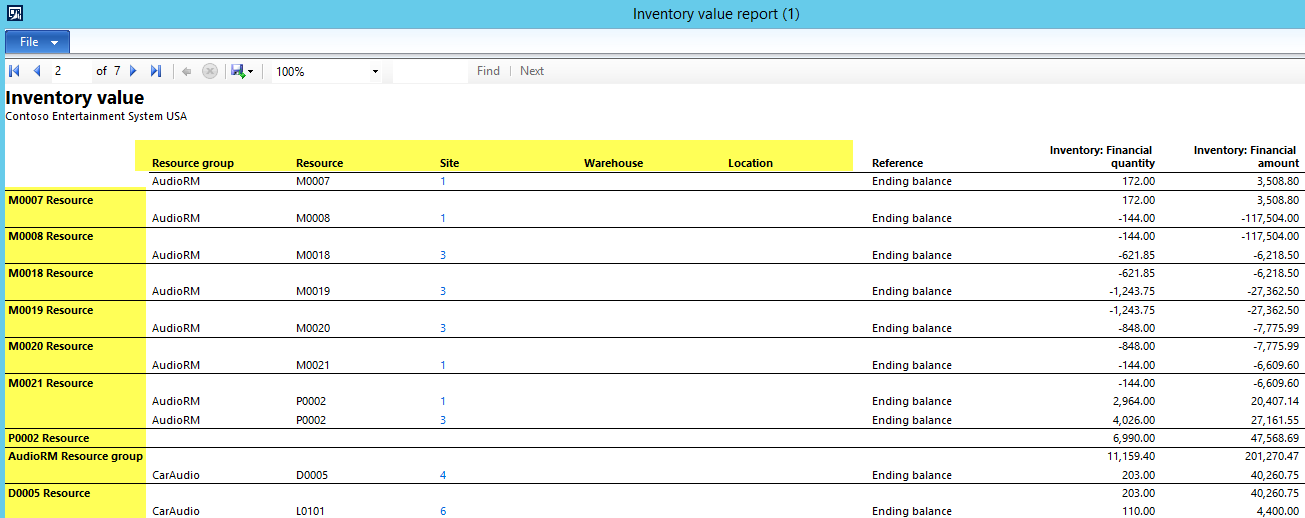Click the application icon in title bar

pos(15,14)
